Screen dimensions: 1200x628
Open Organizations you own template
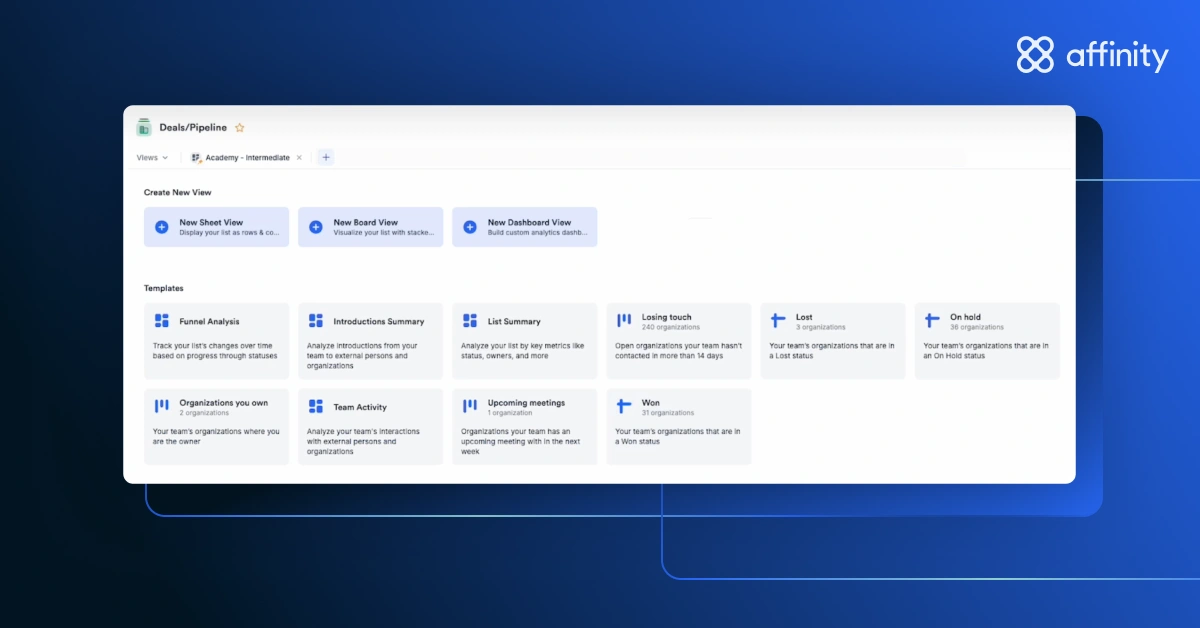tap(216, 427)
